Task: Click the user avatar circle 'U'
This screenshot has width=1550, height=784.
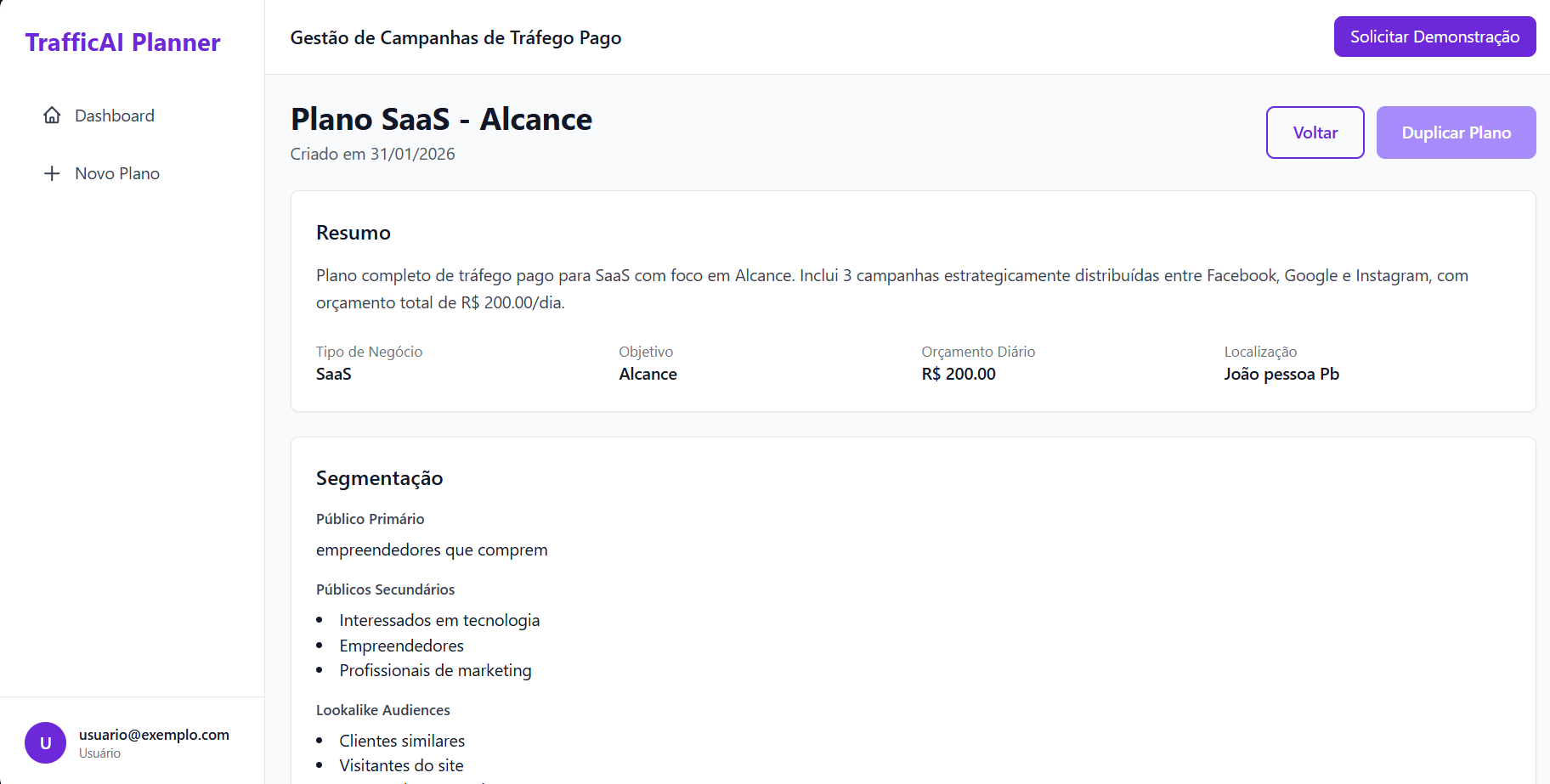Action: point(45,742)
